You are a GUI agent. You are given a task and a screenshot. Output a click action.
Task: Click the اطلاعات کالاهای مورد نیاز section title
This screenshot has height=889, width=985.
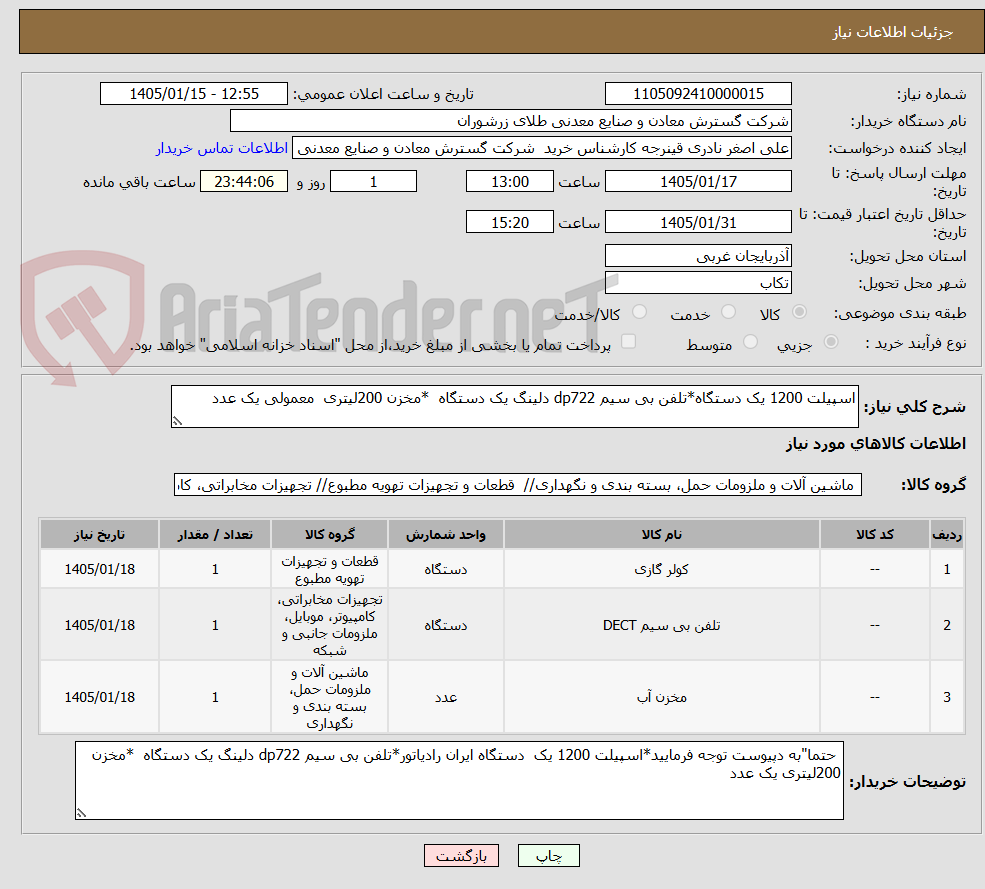coord(876,444)
